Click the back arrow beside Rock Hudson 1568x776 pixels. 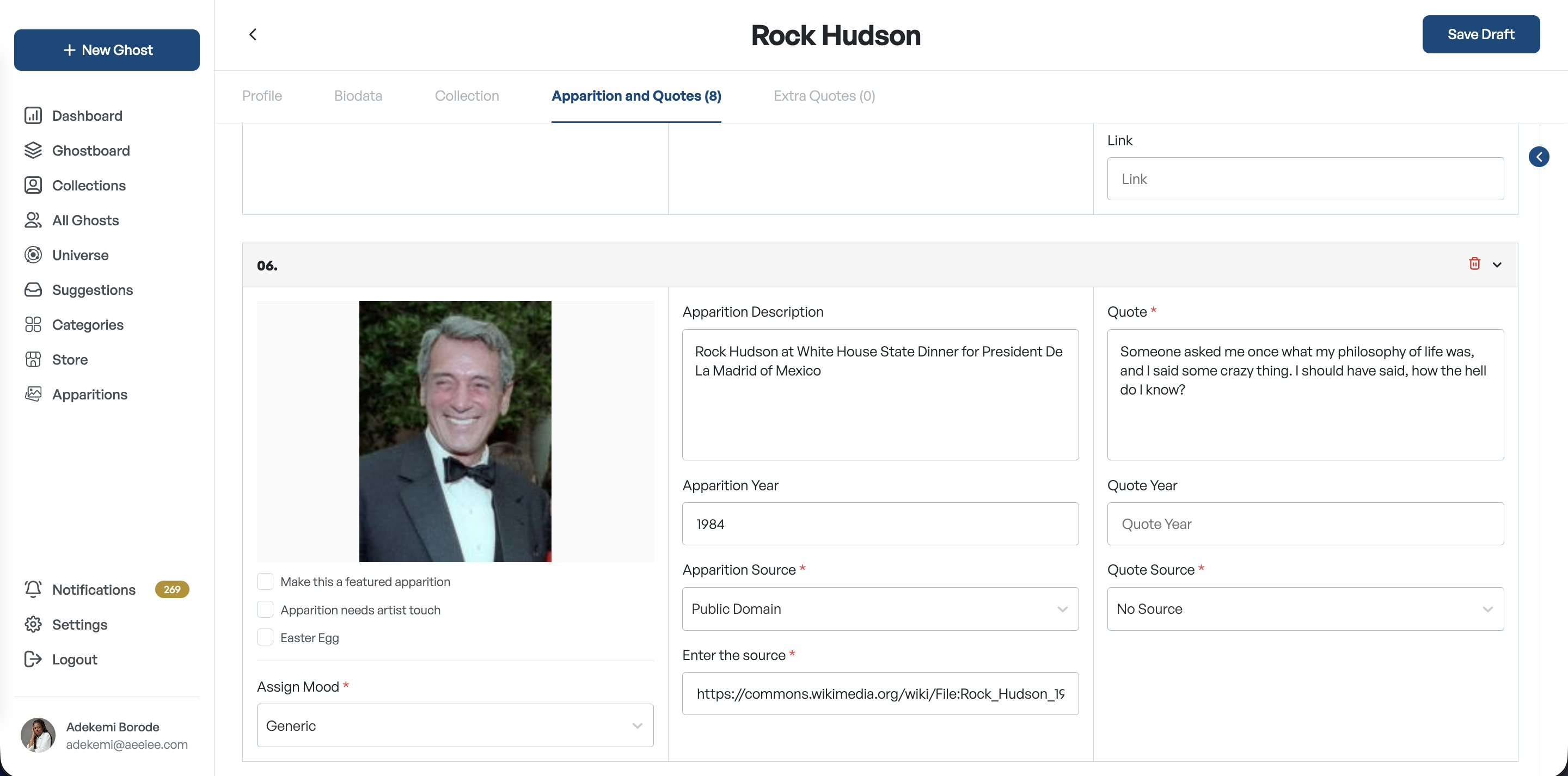pyautogui.click(x=253, y=35)
